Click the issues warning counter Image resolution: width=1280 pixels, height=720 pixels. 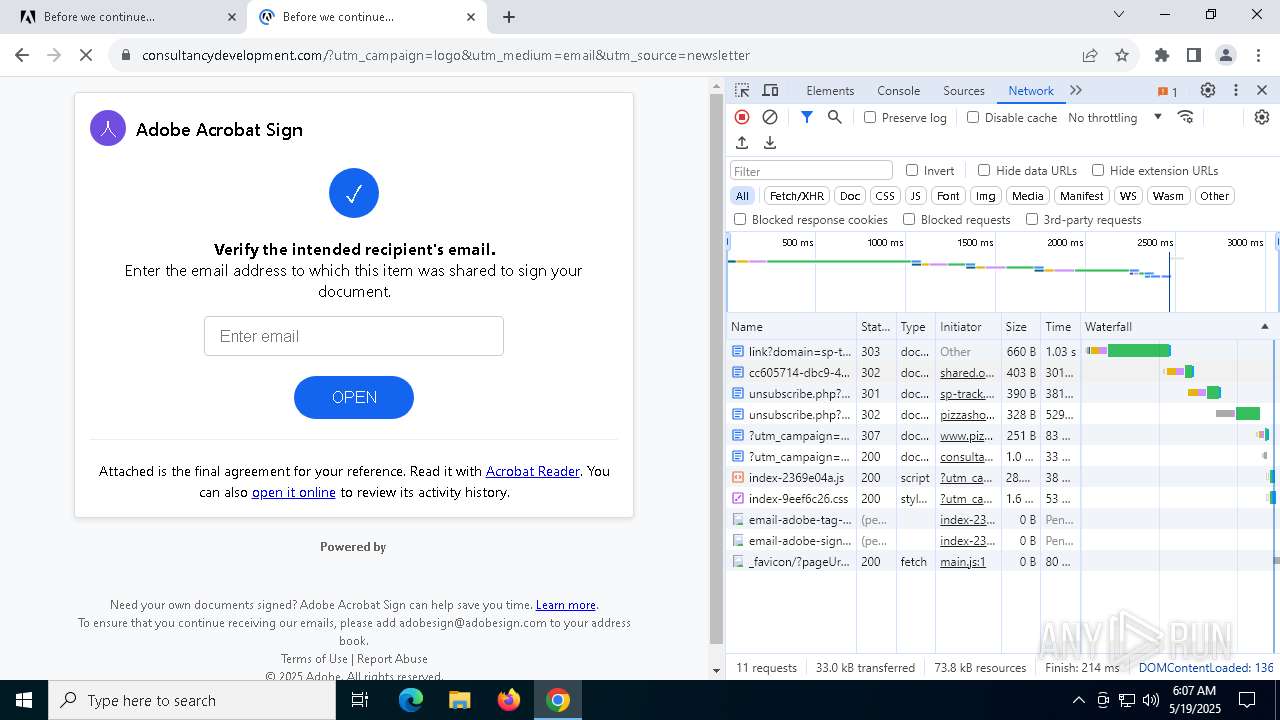click(x=1167, y=91)
